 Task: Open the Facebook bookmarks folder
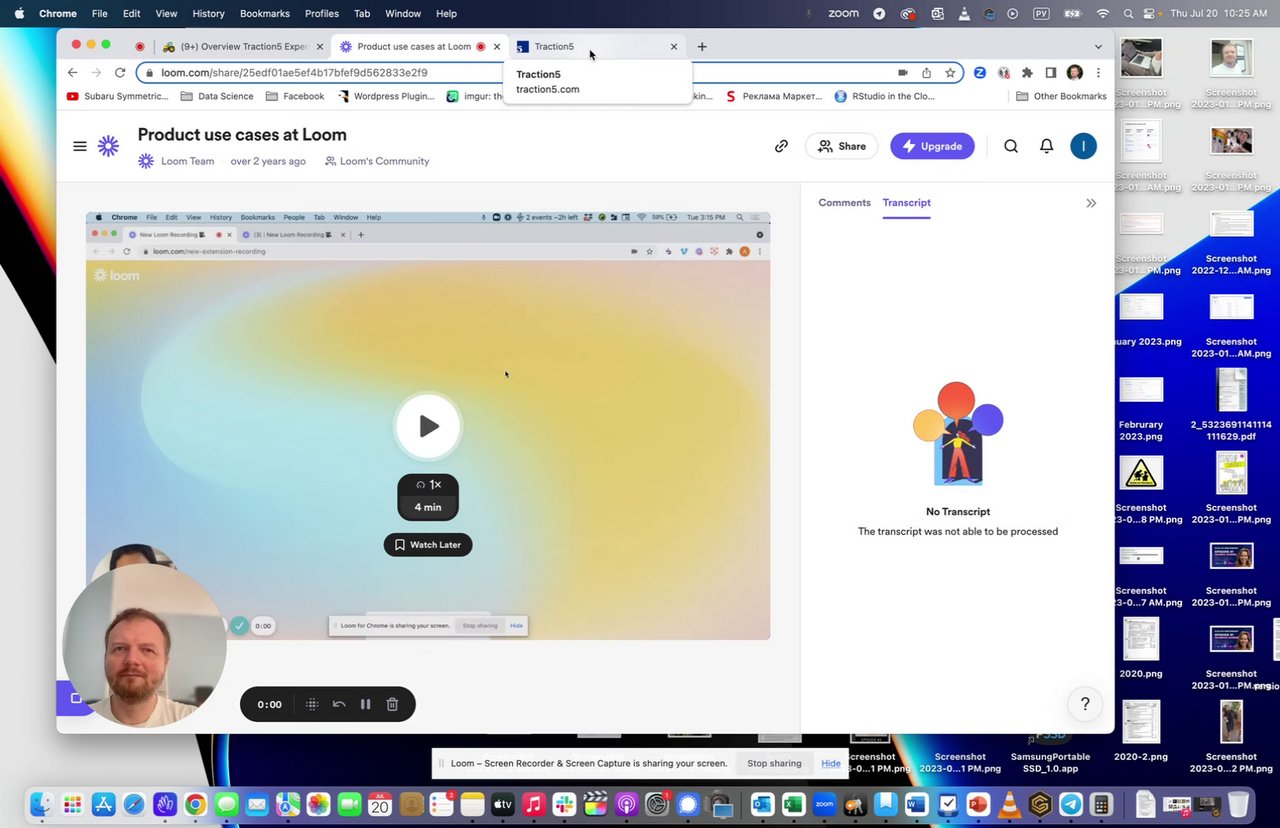coord(295,96)
